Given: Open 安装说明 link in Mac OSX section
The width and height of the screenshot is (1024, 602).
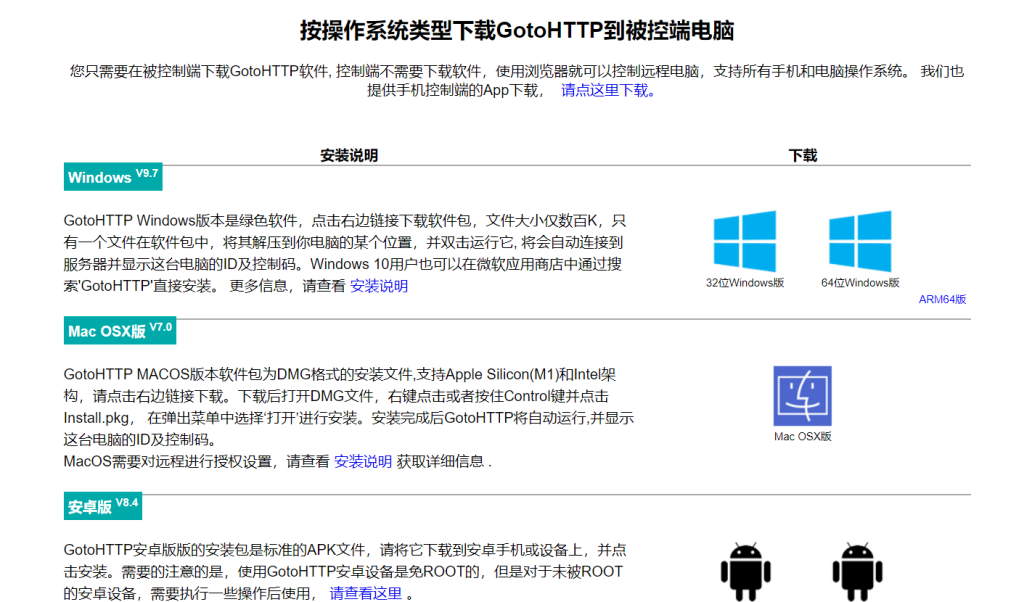Looking at the screenshot, I should (x=363, y=462).
